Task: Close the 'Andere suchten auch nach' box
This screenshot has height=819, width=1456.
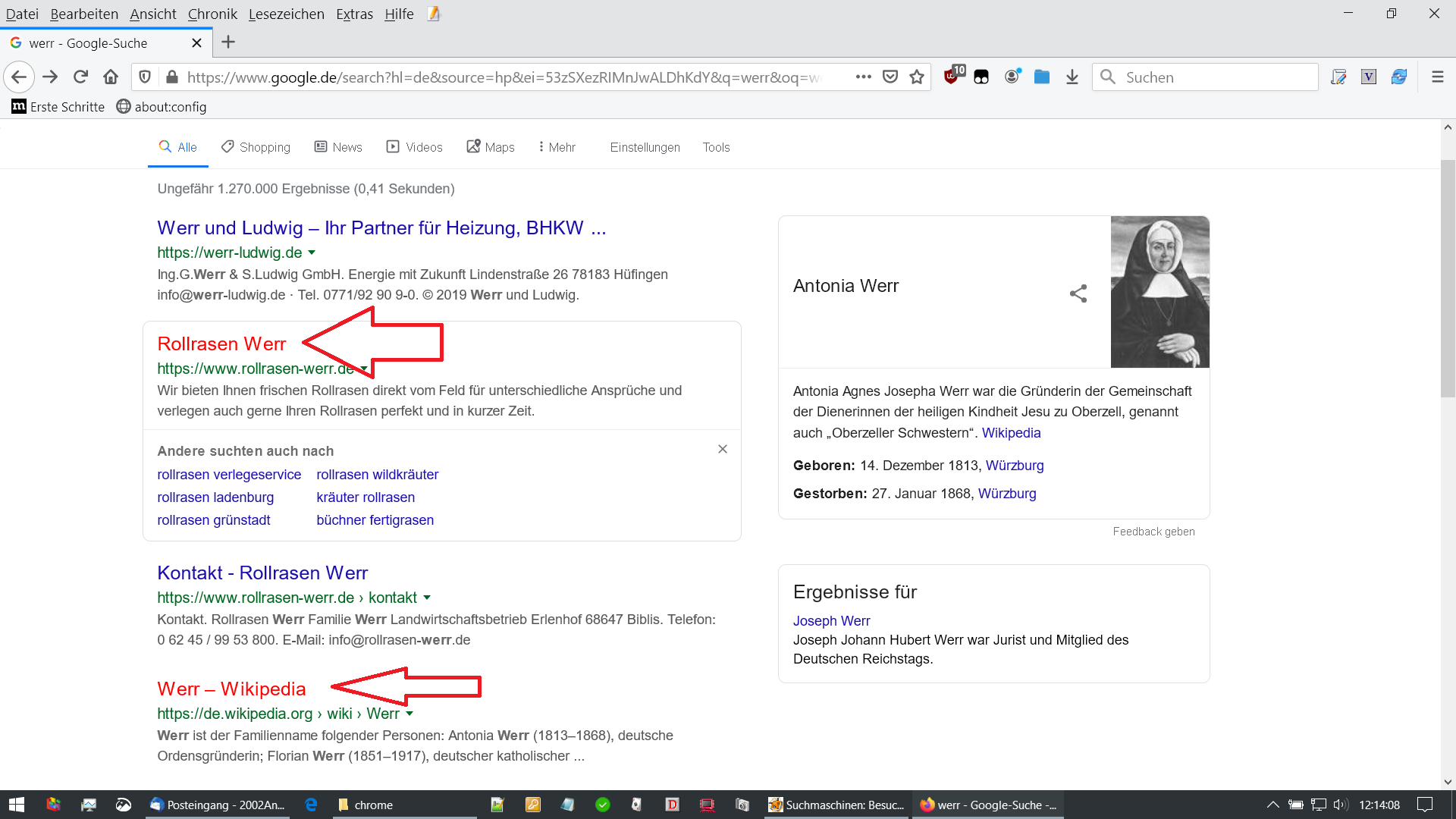Action: pyautogui.click(x=722, y=449)
